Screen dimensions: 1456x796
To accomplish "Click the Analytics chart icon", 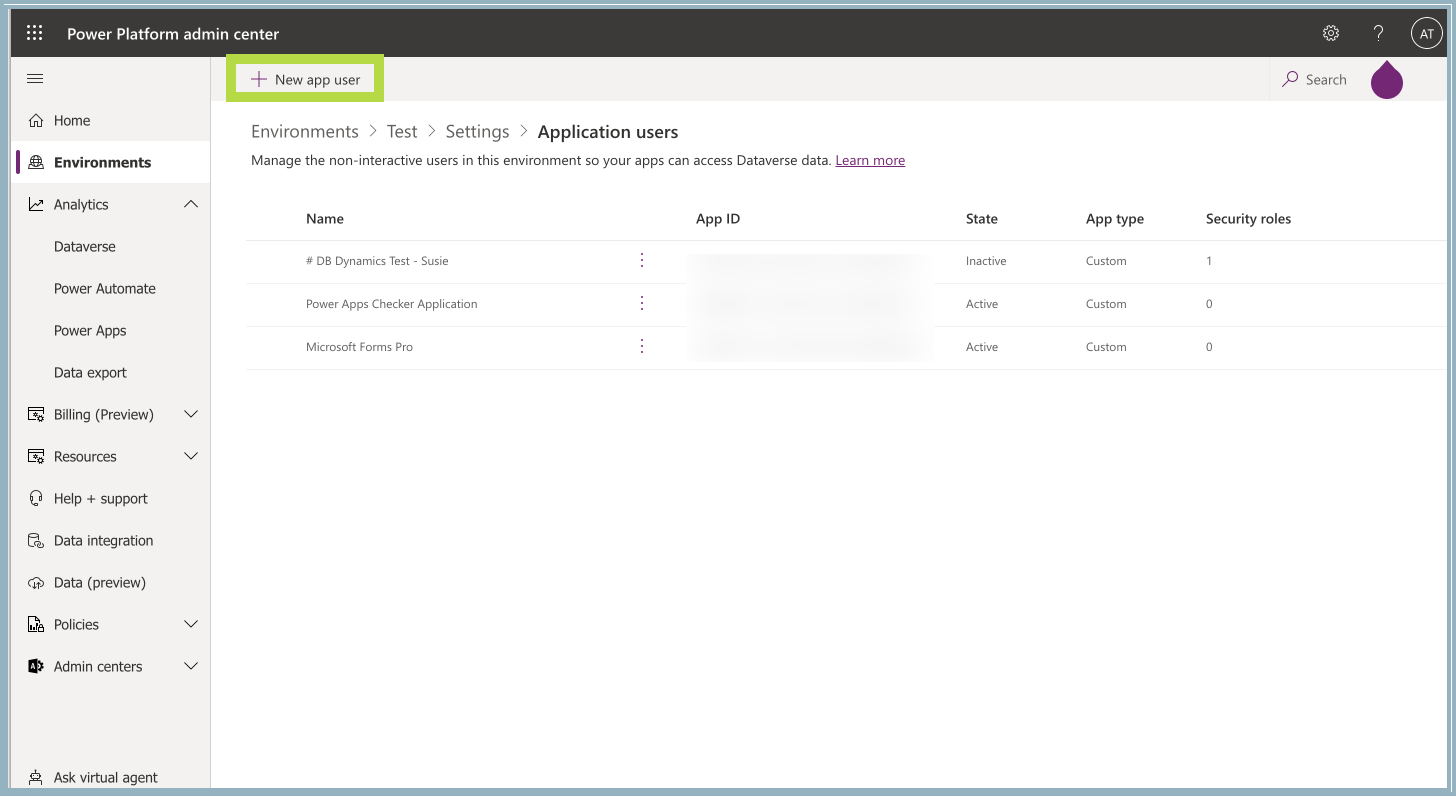I will 36,204.
